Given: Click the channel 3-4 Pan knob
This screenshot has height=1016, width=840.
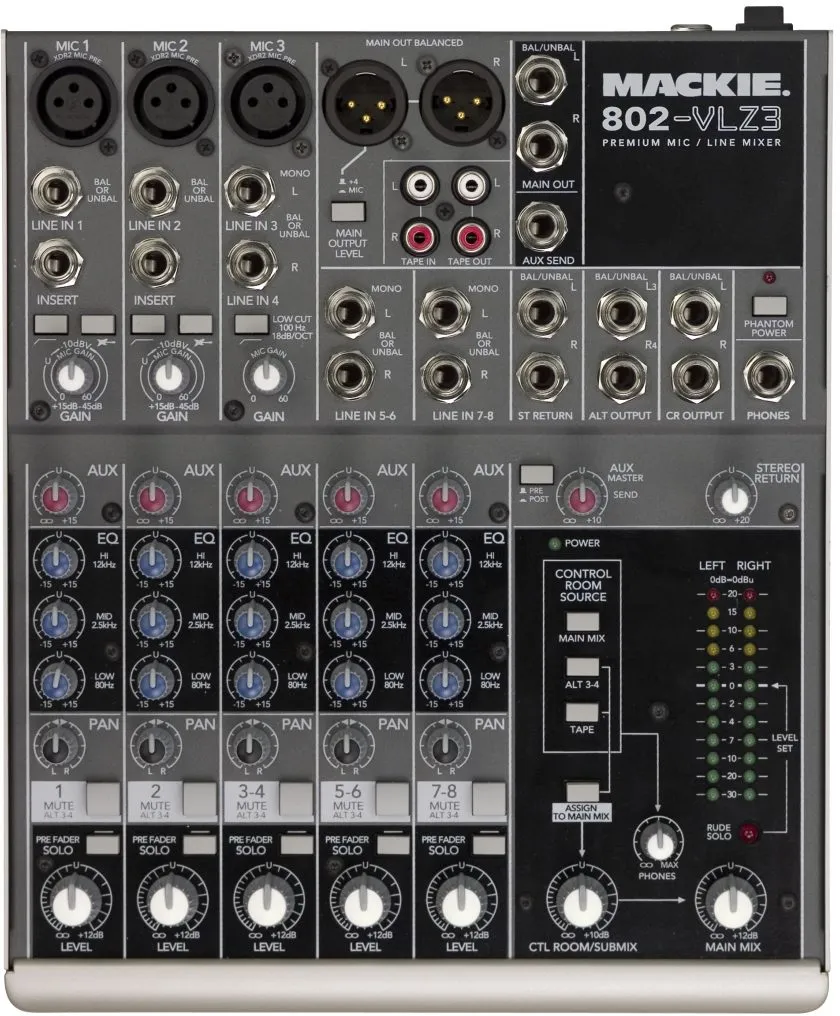Looking at the screenshot, I should (250, 746).
